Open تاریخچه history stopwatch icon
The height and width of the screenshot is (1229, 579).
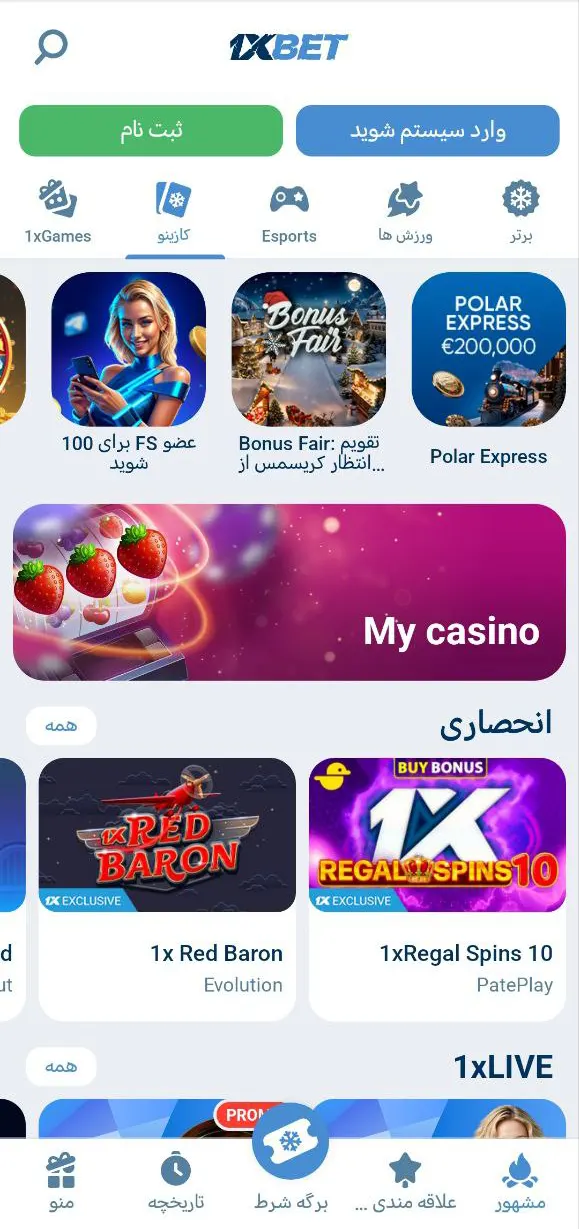tap(175, 1169)
